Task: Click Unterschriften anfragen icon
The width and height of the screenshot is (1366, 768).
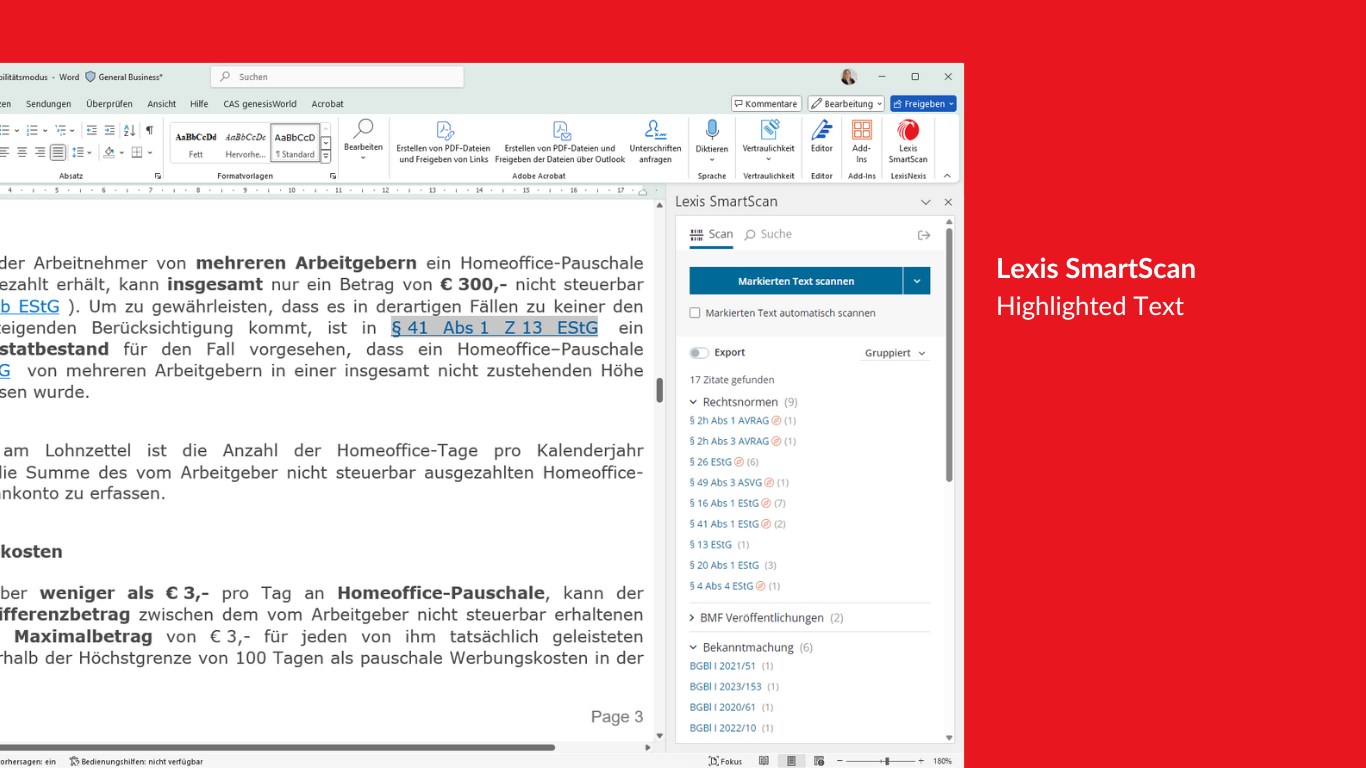Action: tap(655, 141)
